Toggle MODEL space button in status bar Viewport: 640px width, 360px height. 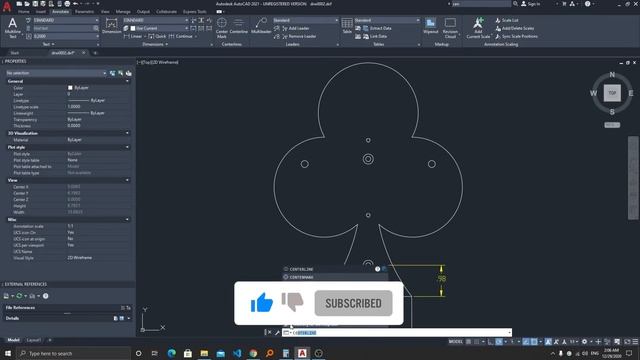pos(456,342)
